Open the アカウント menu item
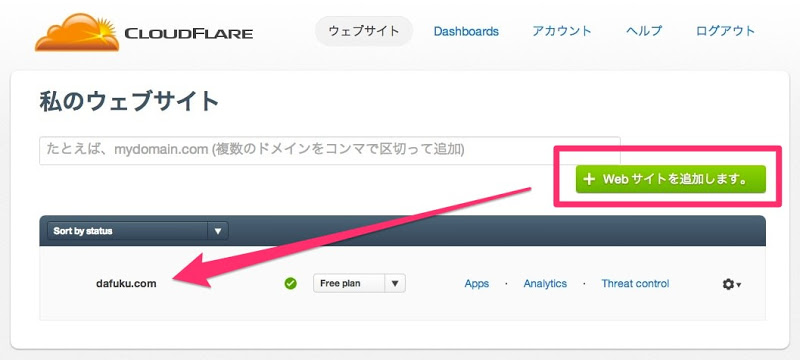The width and height of the screenshot is (800, 360). 562,31
